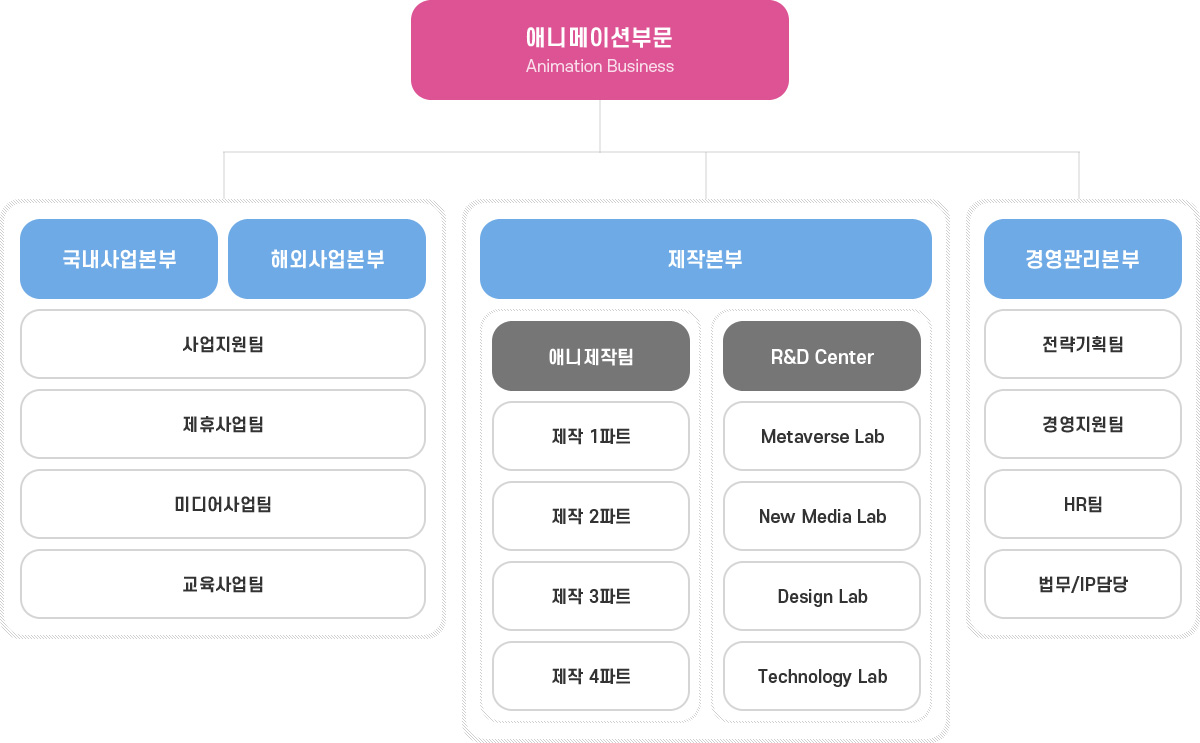Click the 애니메이션부문 Animation Business box

point(600,50)
